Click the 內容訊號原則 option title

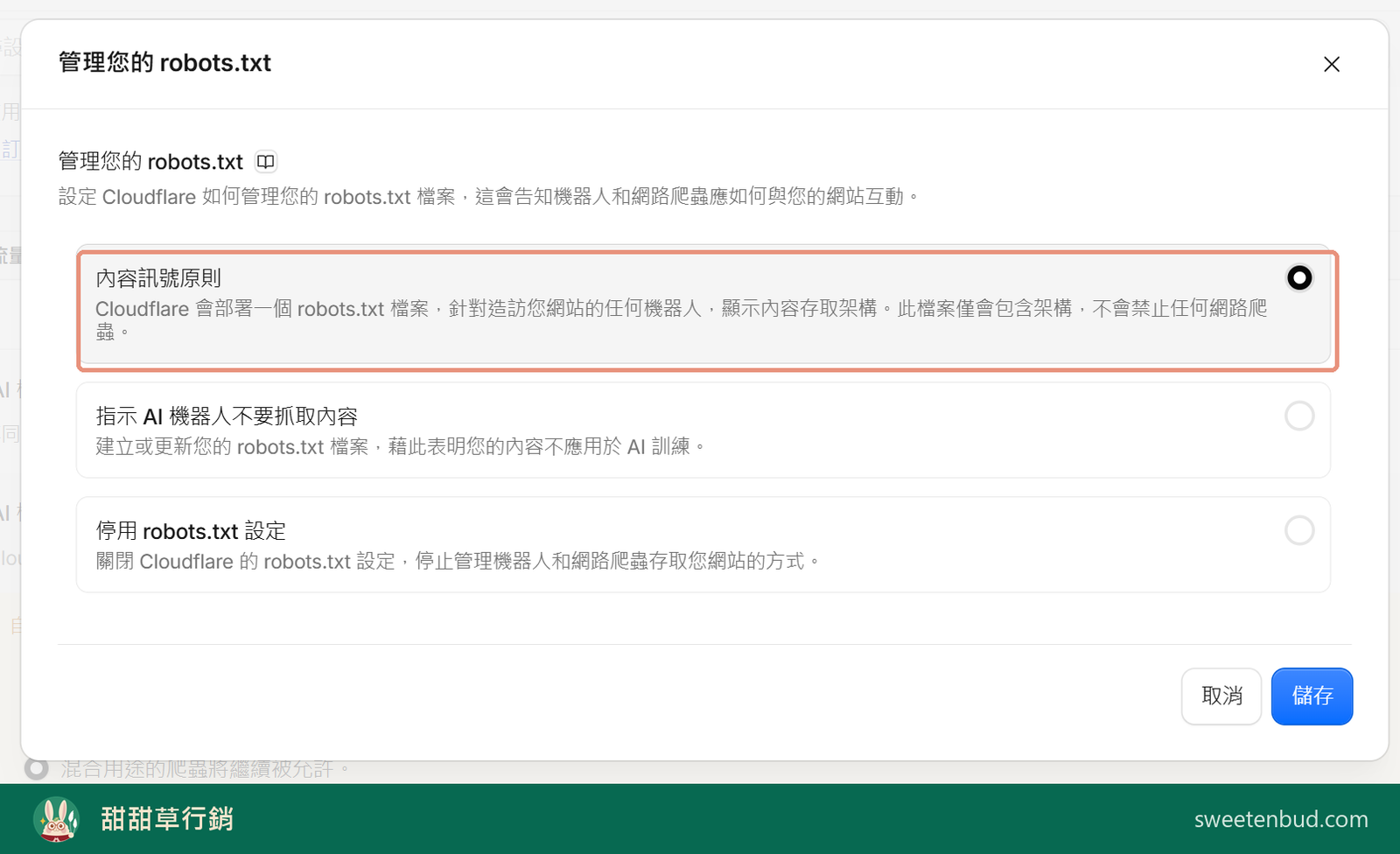(x=158, y=278)
